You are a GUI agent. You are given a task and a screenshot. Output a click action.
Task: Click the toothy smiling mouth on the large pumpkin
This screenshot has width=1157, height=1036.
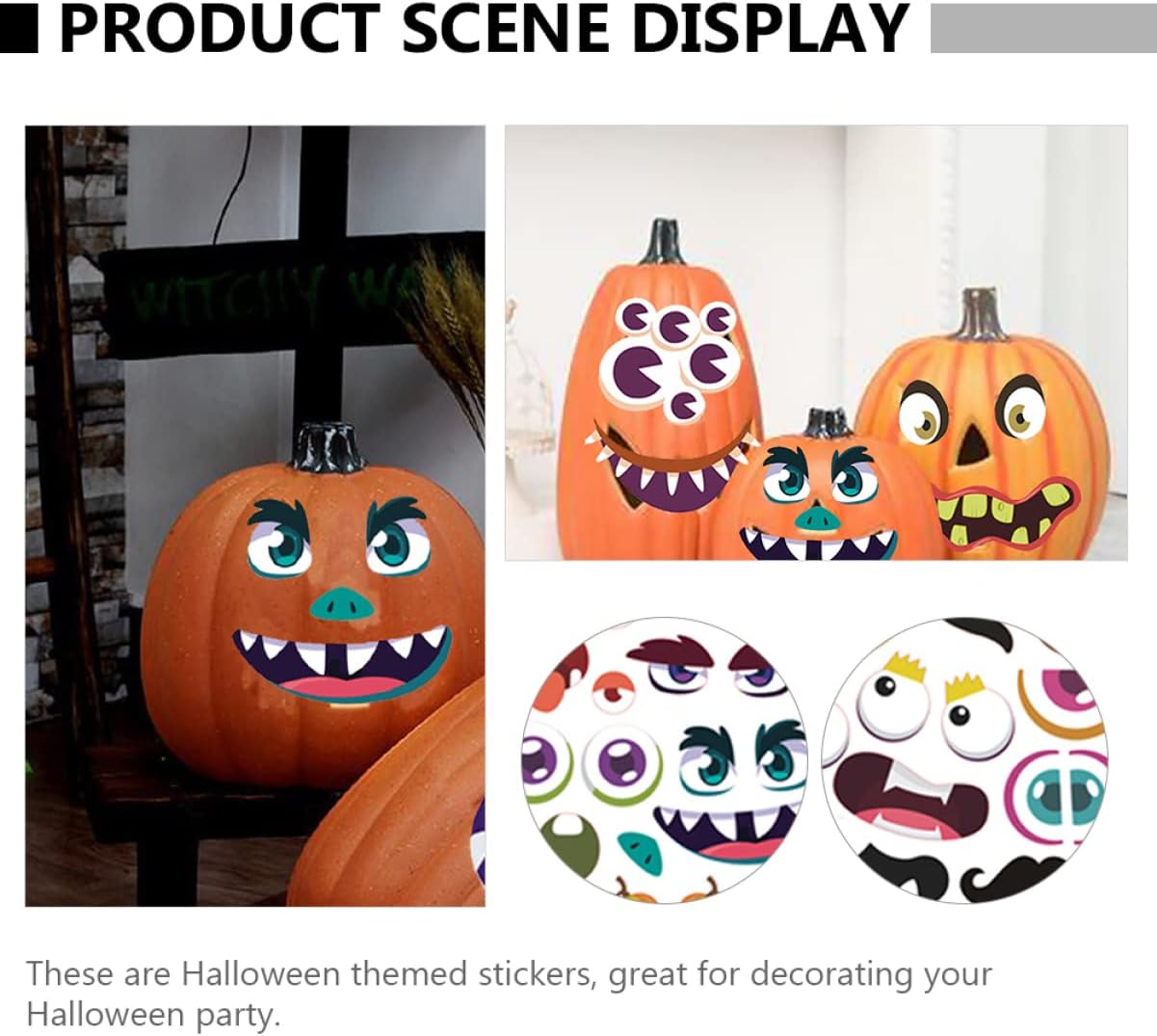click(x=342, y=662)
